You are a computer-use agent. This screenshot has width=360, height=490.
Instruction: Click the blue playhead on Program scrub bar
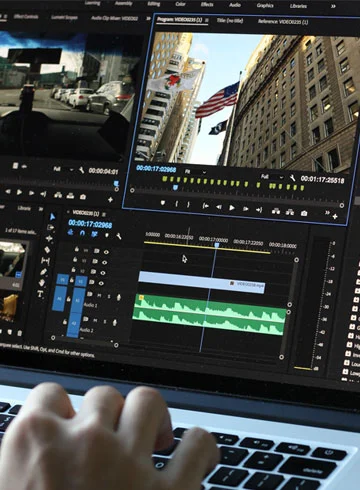tap(175, 188)
